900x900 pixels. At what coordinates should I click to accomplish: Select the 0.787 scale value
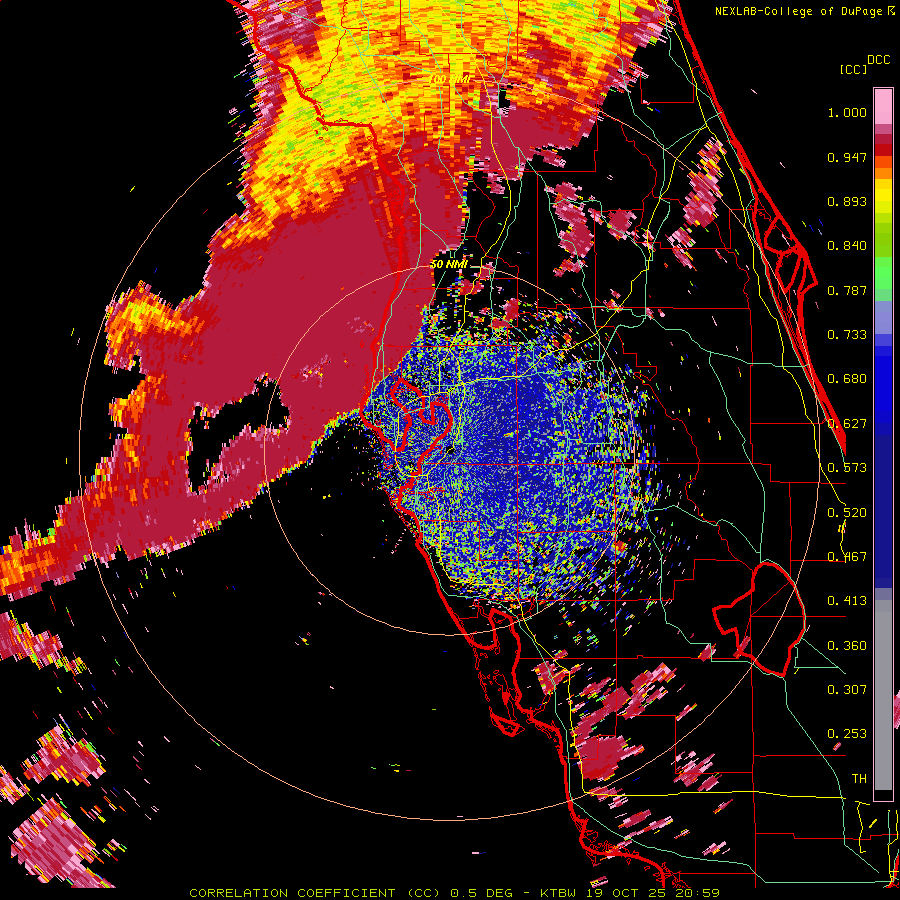[847, 290]
